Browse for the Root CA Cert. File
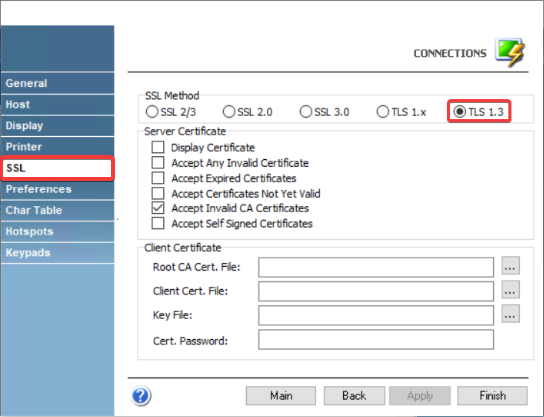 510,266
